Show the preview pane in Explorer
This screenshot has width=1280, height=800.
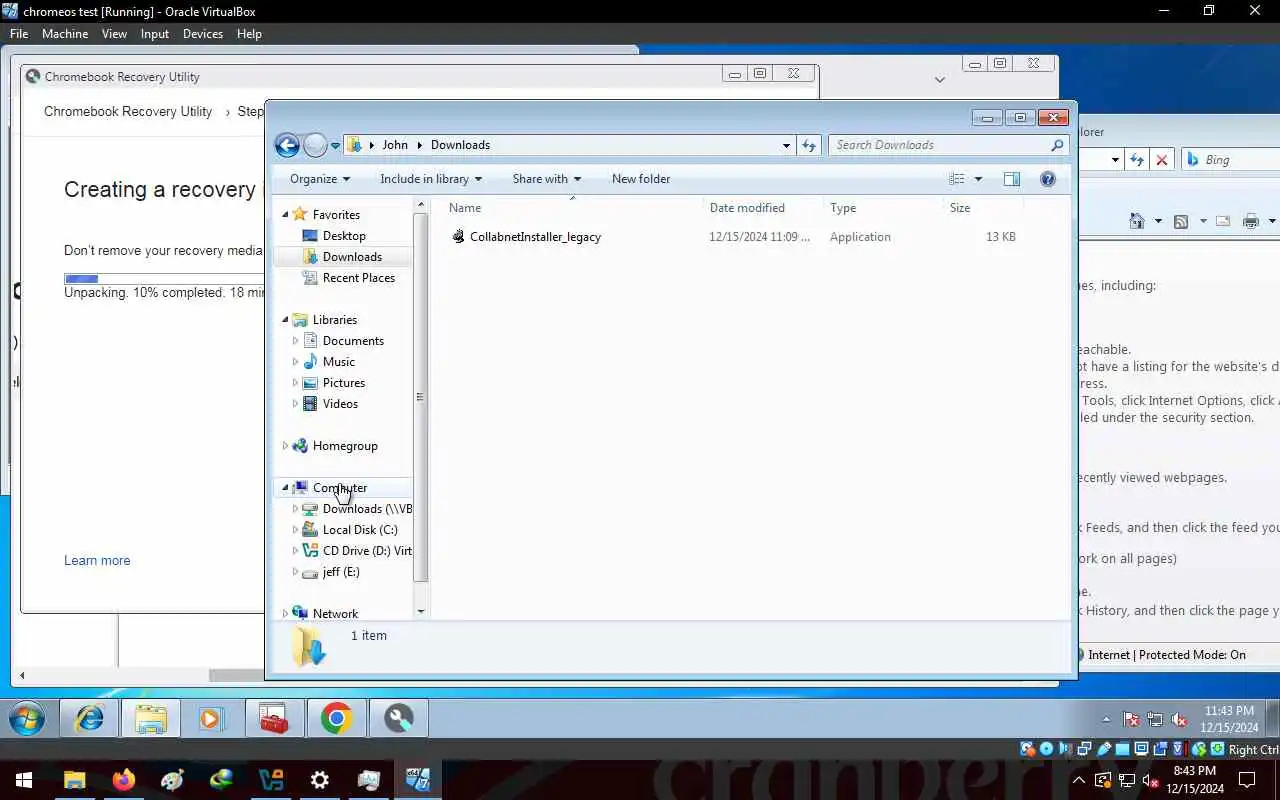(1012, 179)
